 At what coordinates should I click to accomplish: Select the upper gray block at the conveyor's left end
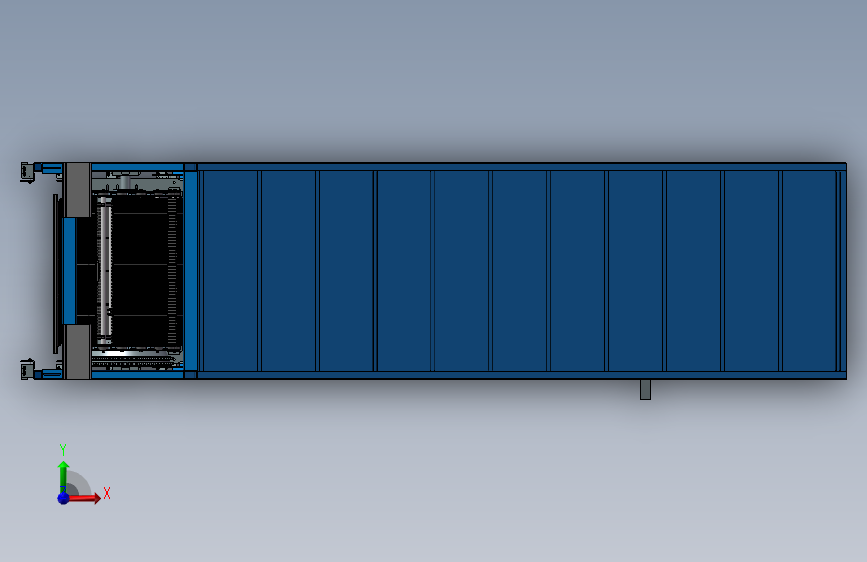(78, 190)
